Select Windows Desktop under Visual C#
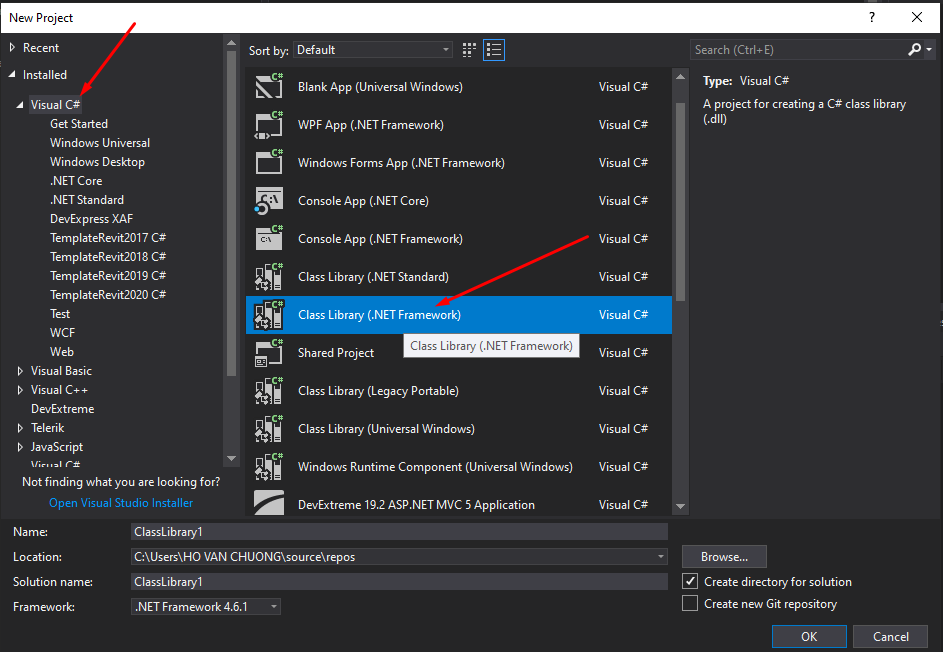This screenshot has height=652, width=943. 97,162
